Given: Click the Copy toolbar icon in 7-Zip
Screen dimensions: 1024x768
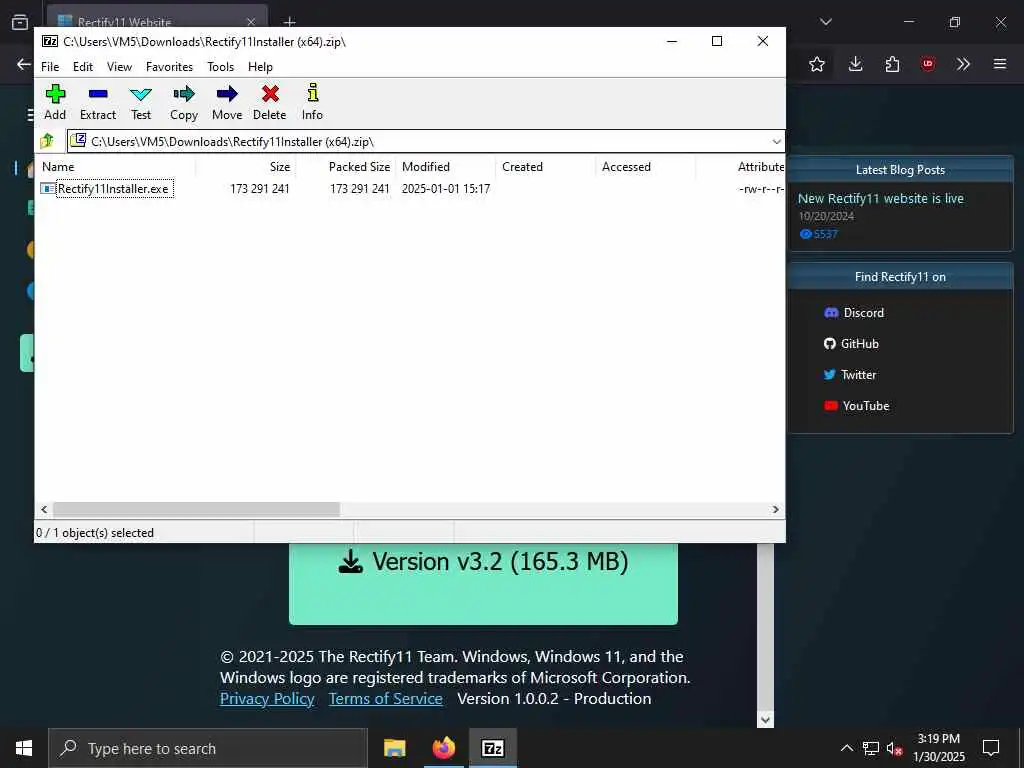Looking at the screenshot, I should pos(184,103).
